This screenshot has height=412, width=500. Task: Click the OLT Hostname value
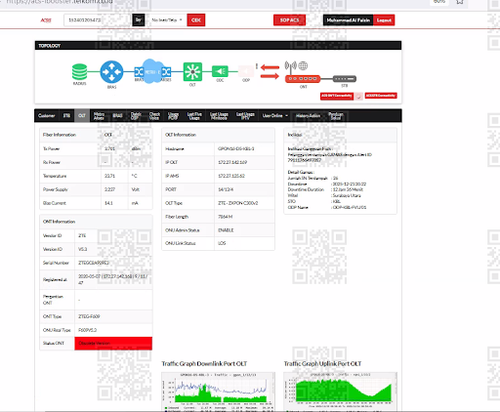pos(236,149)
